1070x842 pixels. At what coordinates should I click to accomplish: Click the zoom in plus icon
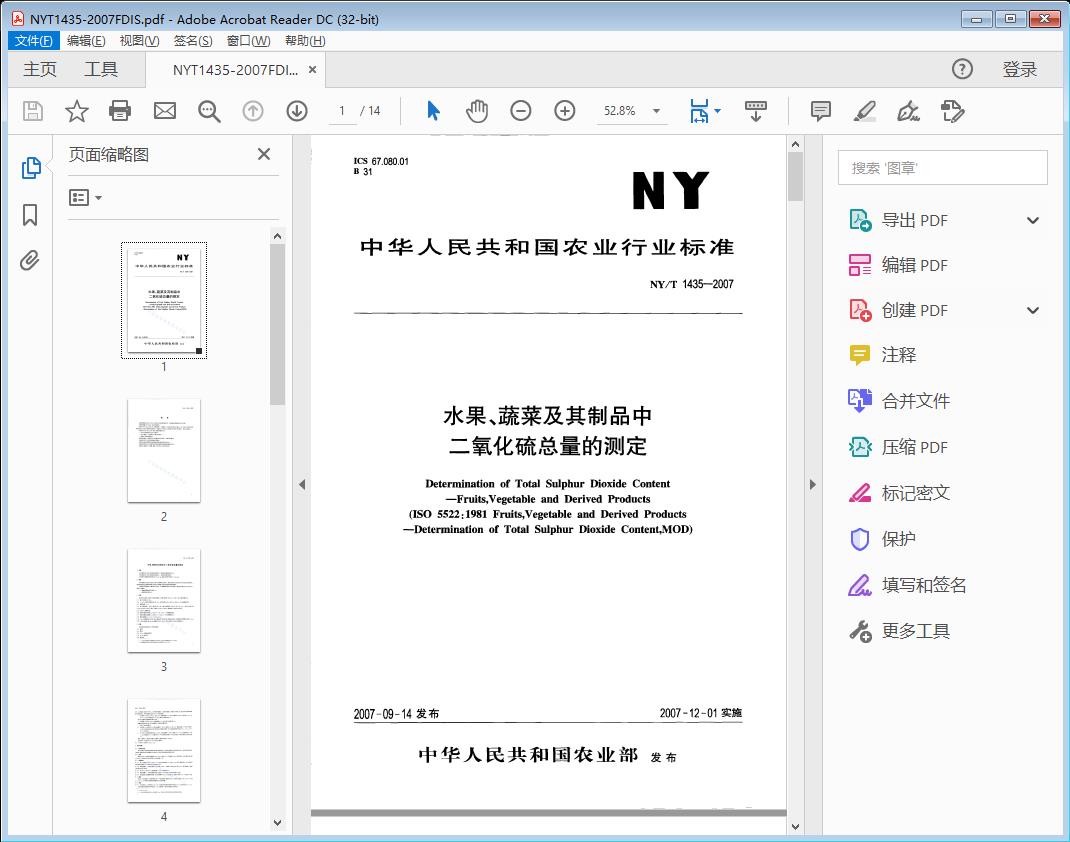[565, 111]
